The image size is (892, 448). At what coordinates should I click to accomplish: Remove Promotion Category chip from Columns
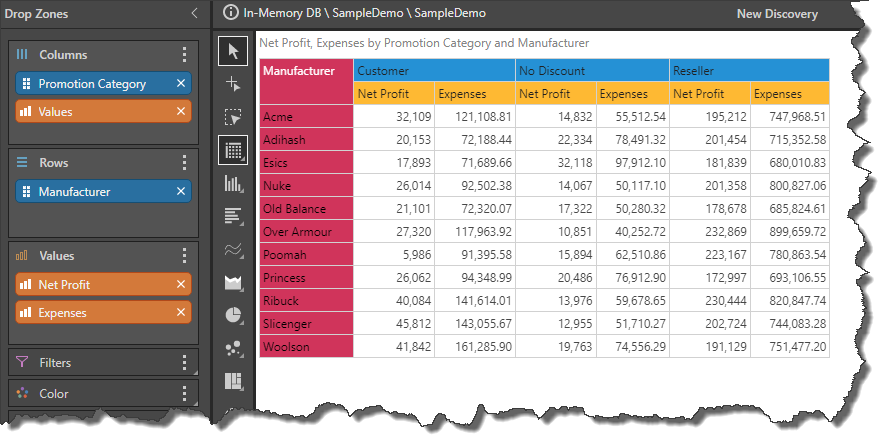[x=181, y=84]
